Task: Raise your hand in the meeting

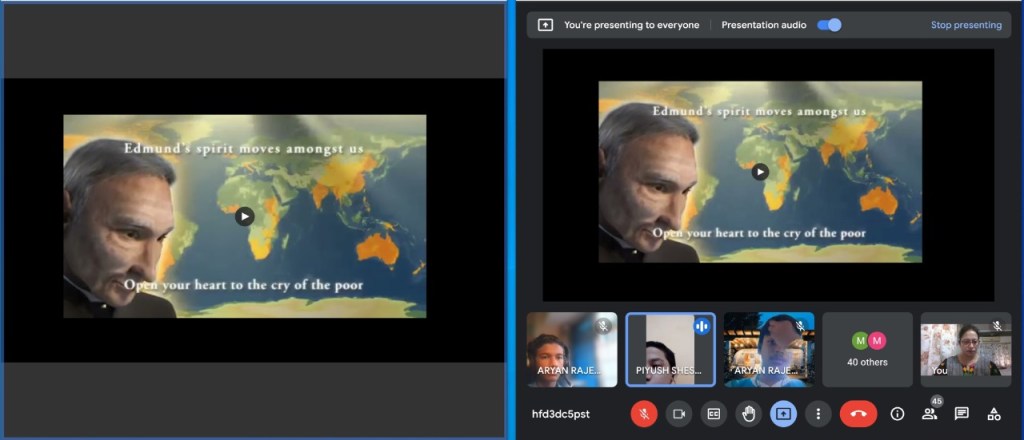Action: [748, 413]
